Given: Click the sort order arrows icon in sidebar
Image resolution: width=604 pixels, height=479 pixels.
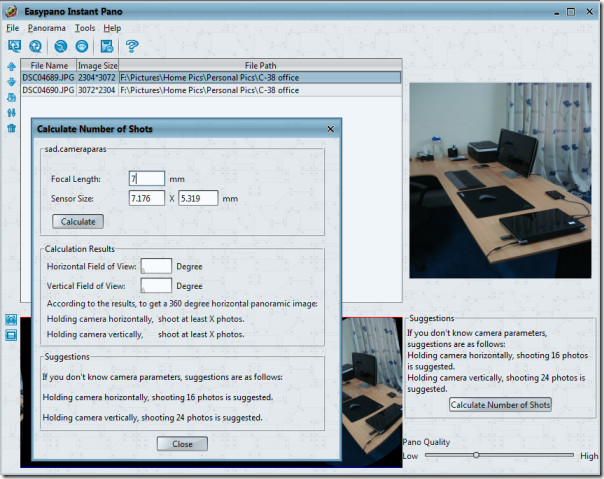Looking at the screenshot, I should coord(12,113).
